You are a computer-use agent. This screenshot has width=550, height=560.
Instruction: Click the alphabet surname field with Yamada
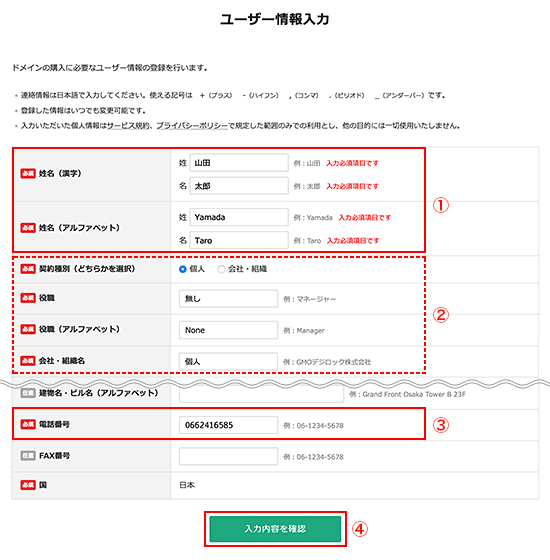pyautogui.click(x=239, y=217)
